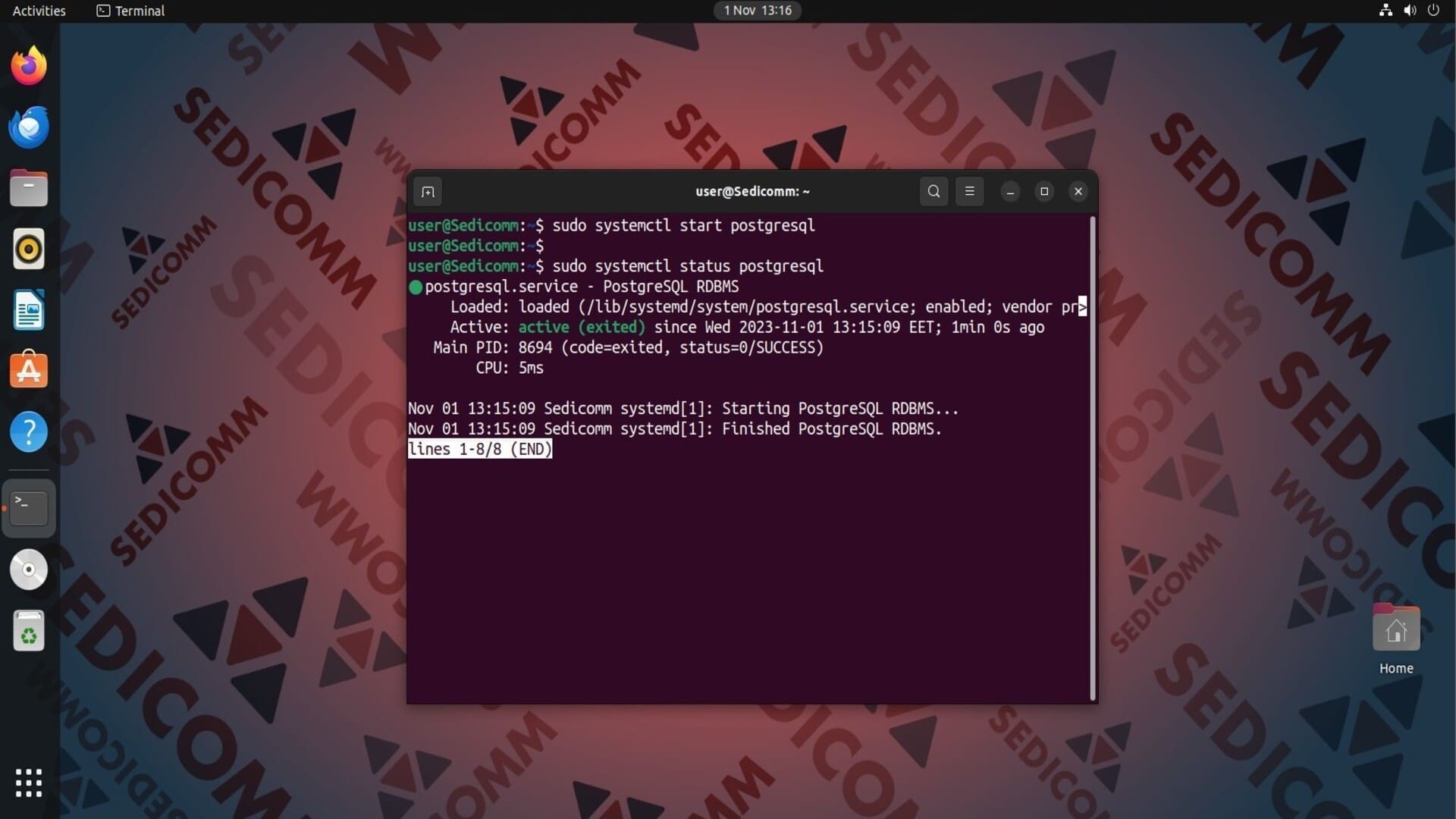
Task: Click the green service status dot
Action: (416, 287)
